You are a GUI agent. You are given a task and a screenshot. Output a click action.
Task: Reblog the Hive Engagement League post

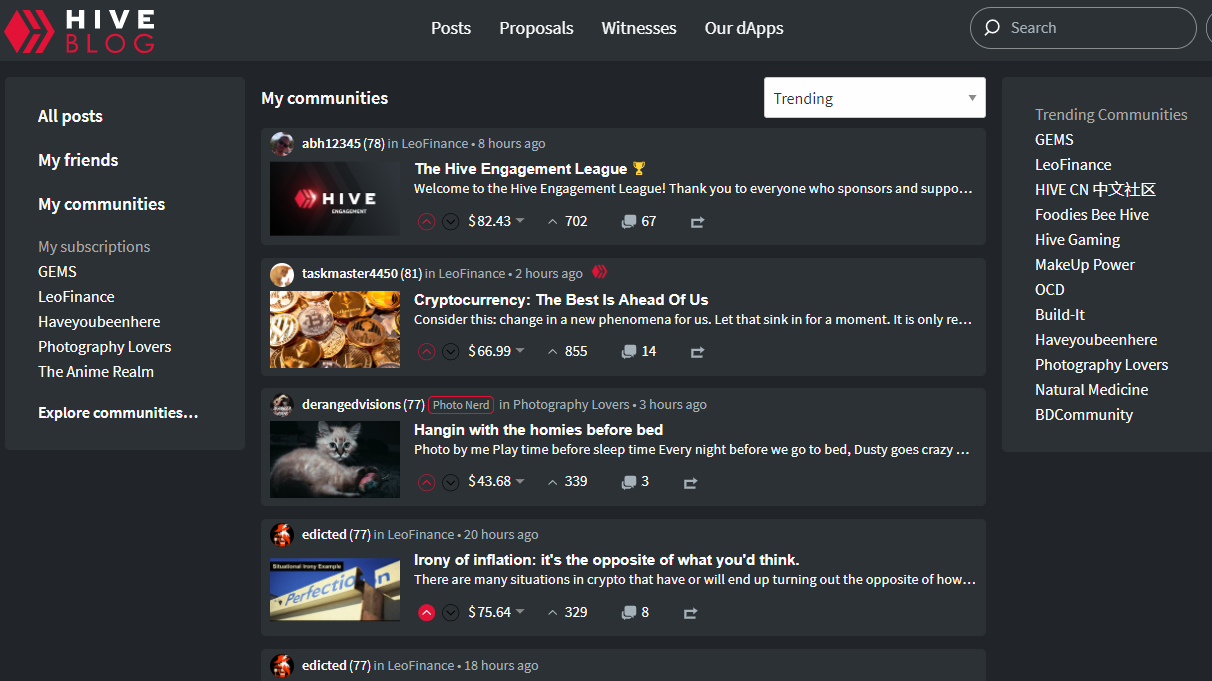[x=697, y=222]
